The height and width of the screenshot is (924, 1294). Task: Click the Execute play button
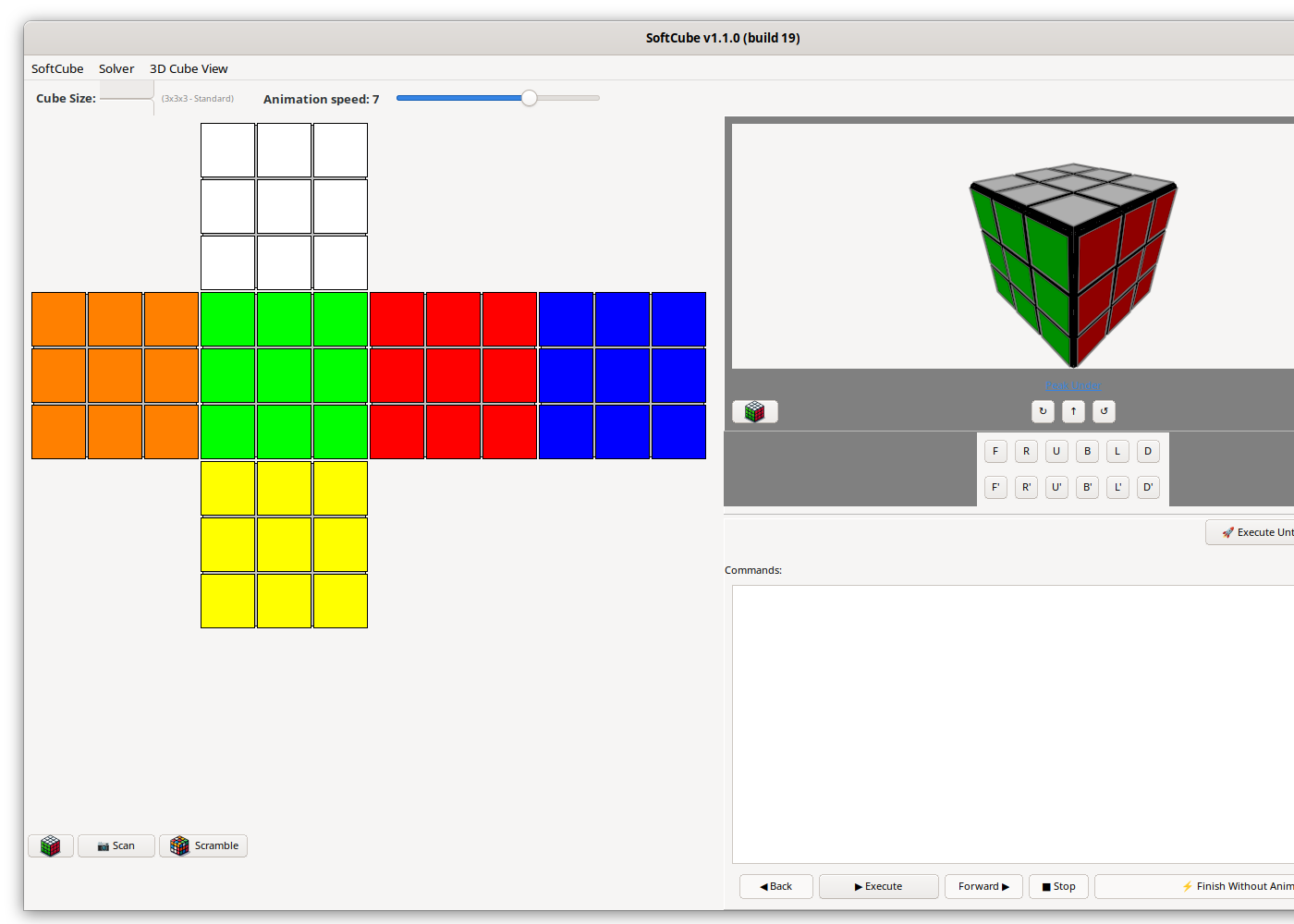[x=879, y=886]
